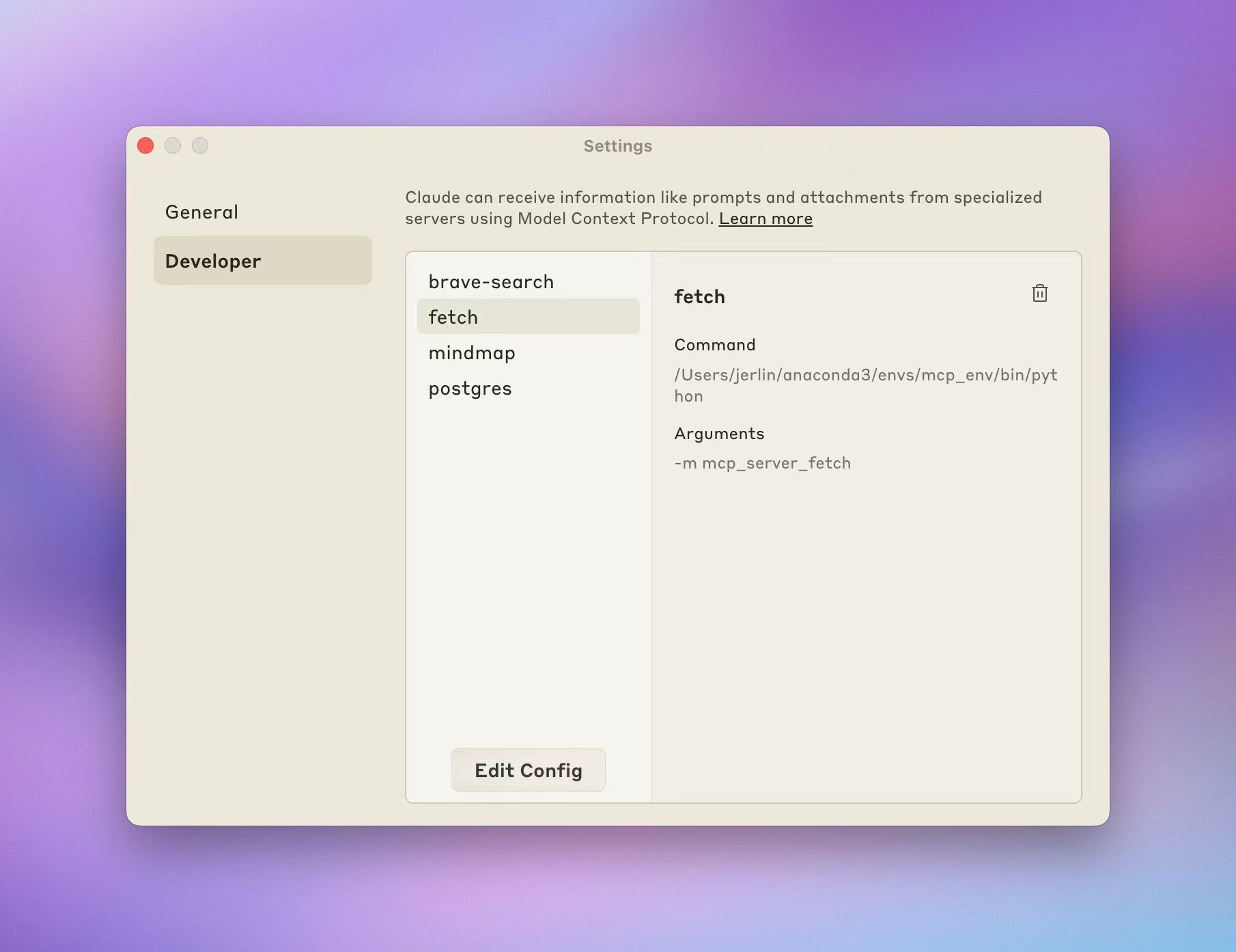Click the Command label
The width and height of the screenshot is (1236, 952).
(x=714, y=345)
